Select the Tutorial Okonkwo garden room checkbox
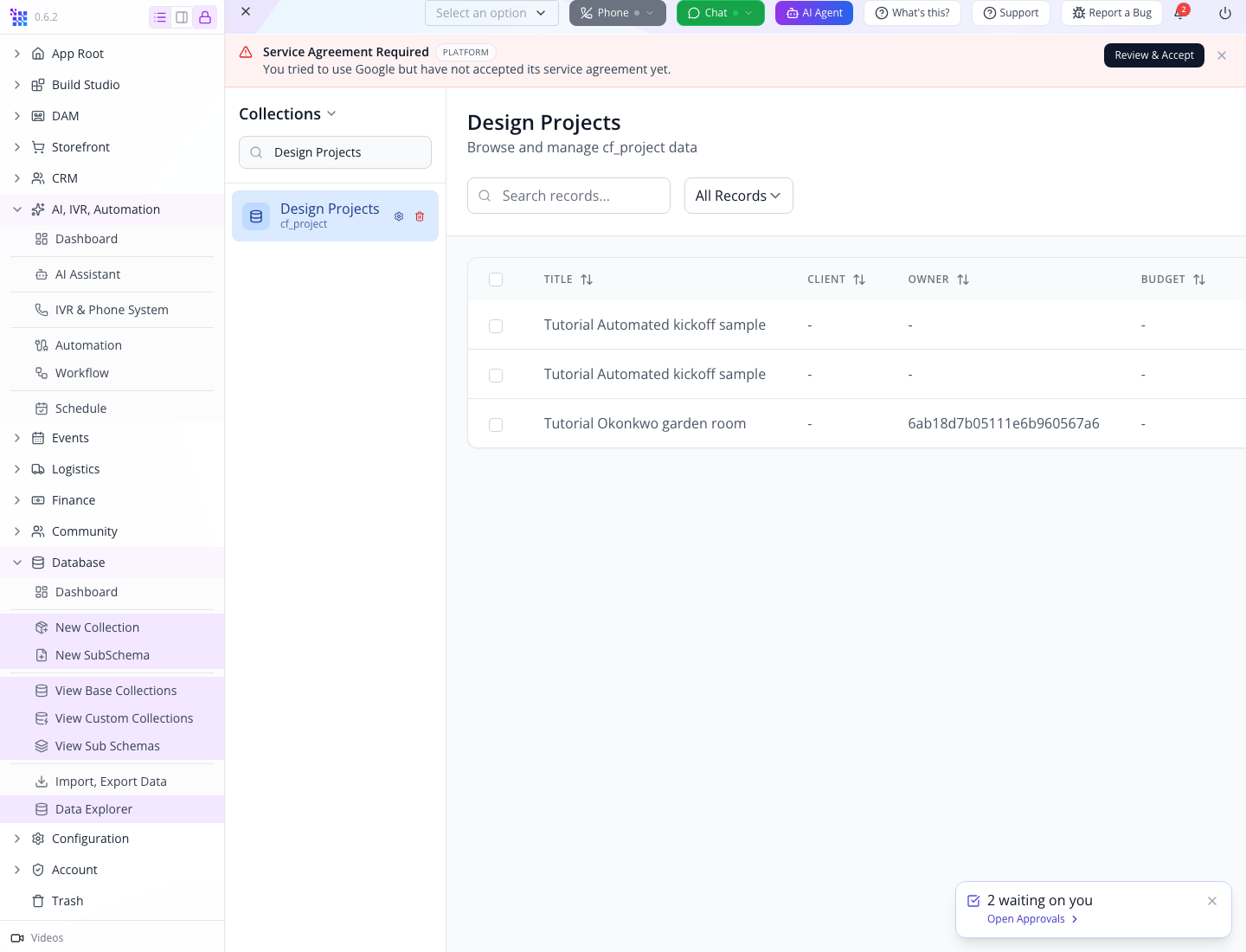This screenshot has width=1246, height=952. (496, 425)
